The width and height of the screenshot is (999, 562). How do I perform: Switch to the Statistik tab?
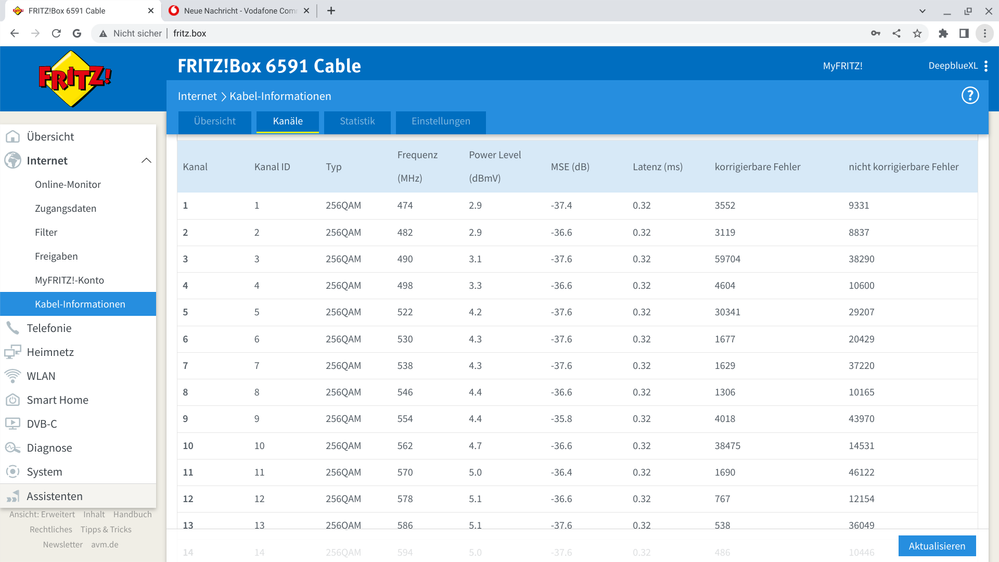[x=357, y=121]
